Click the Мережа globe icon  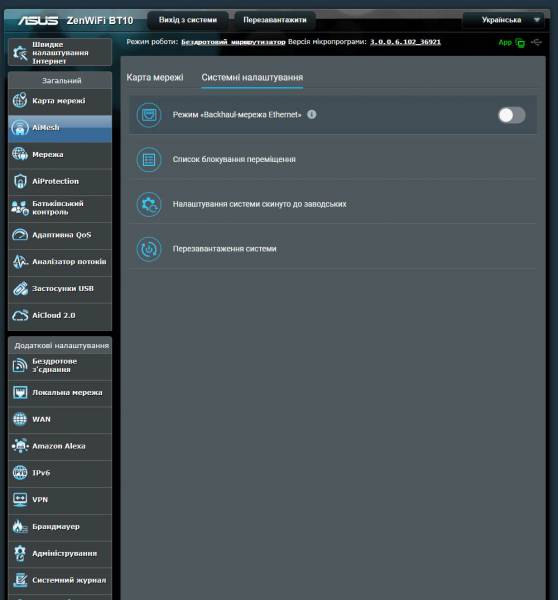[x=20, y=154]
